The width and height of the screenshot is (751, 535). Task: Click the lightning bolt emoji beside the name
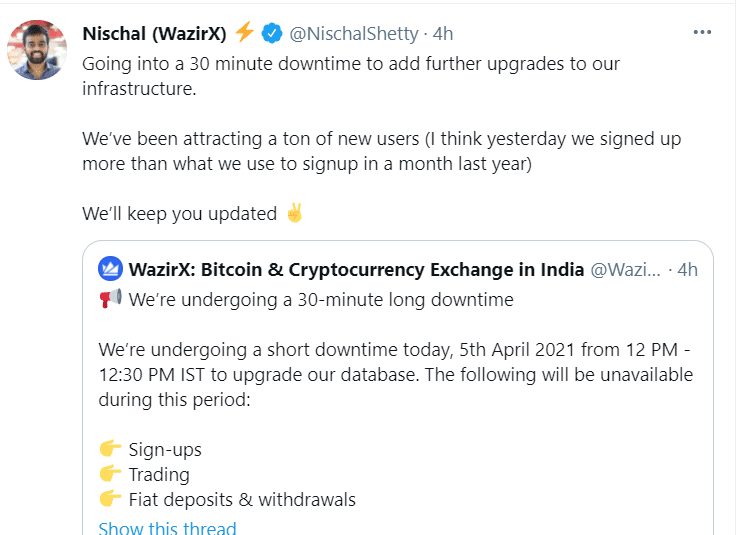[x=245, y=33]
